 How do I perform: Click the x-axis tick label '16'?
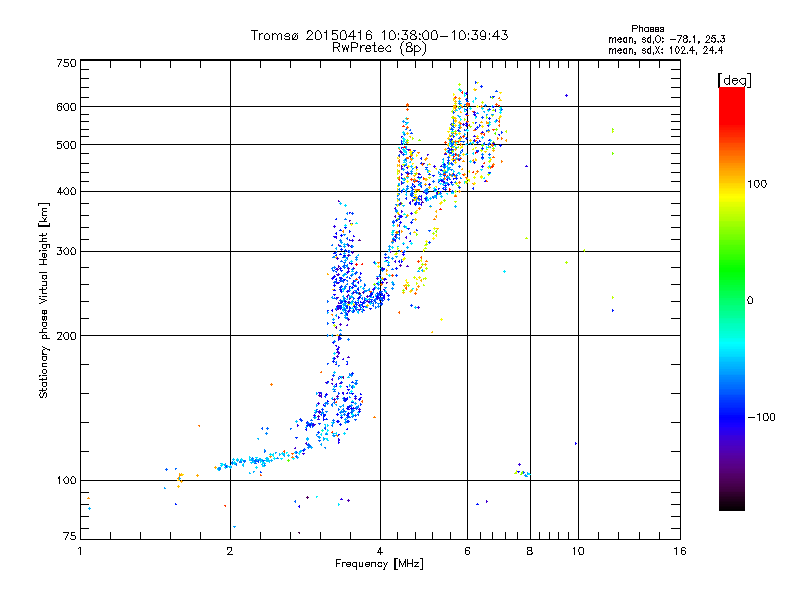680,551
